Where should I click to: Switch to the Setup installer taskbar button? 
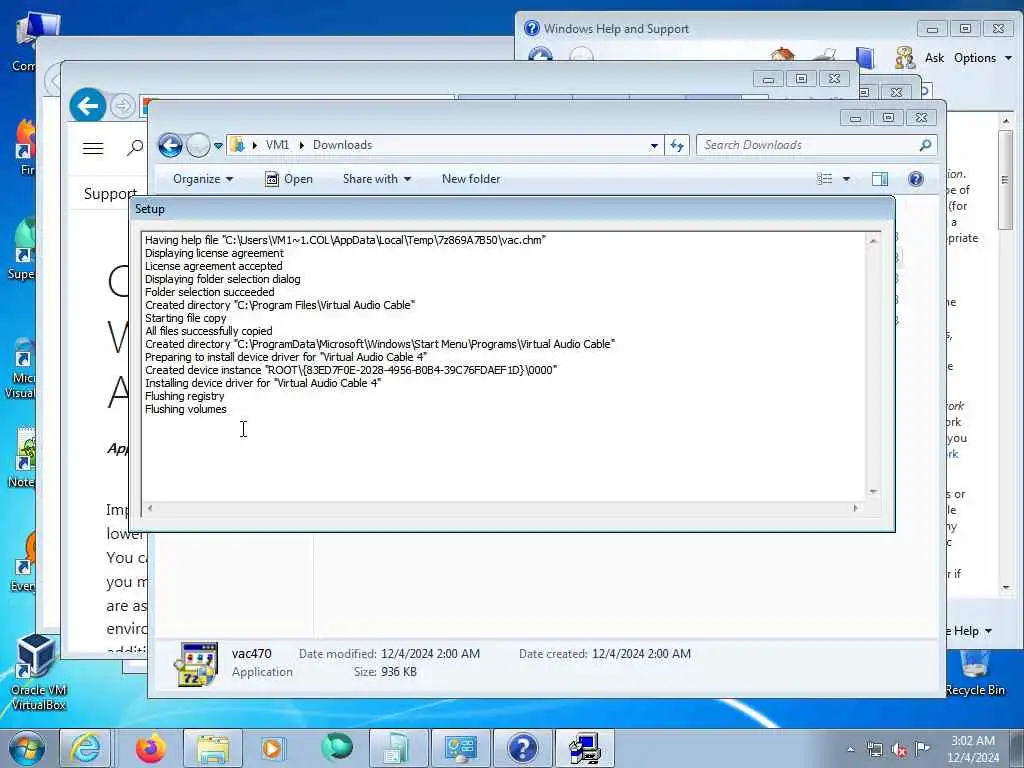click(584, 748)
